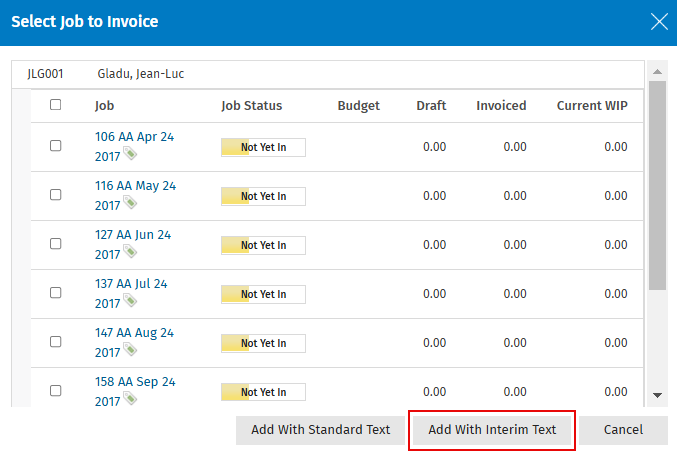Click Add With Interim Text button
Image resolution: width=677 pixels, height=455 pixels.
pyautogui.click(x=492, y=430)
